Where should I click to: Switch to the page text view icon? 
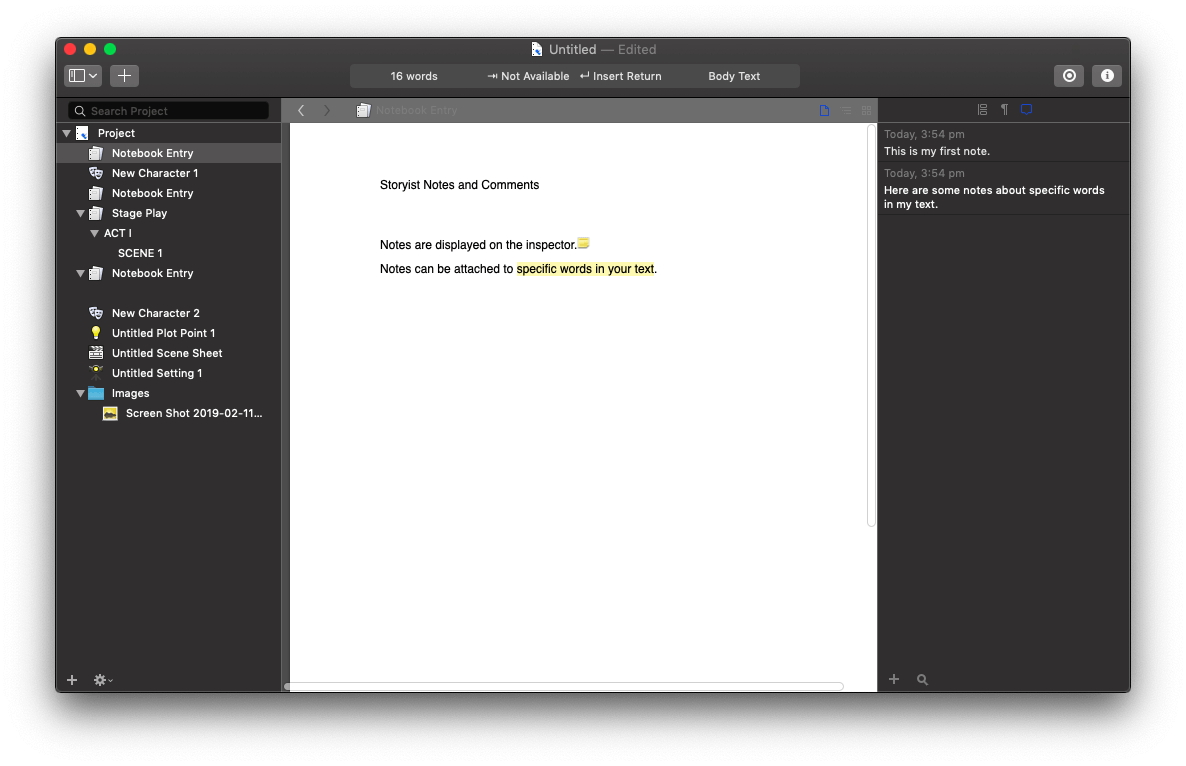point(824,110)
